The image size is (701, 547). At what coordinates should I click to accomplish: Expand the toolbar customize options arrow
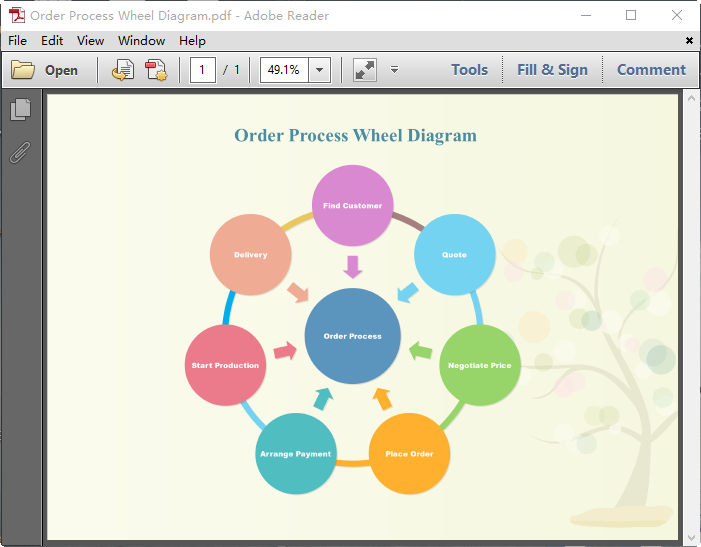click(x=394, y=70)
